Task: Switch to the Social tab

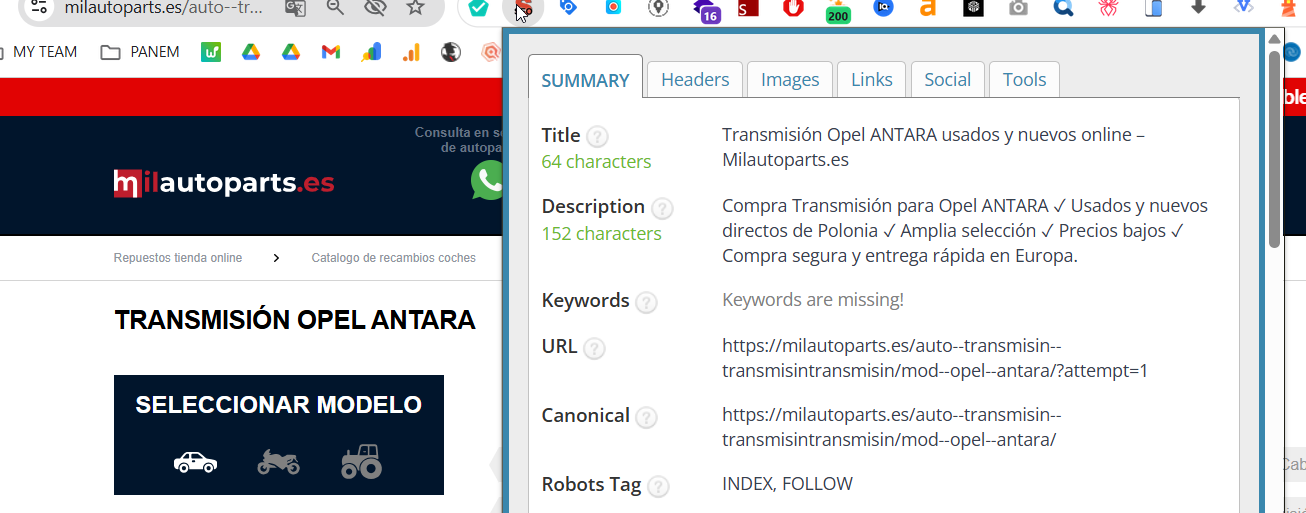Action: point(948,80)
